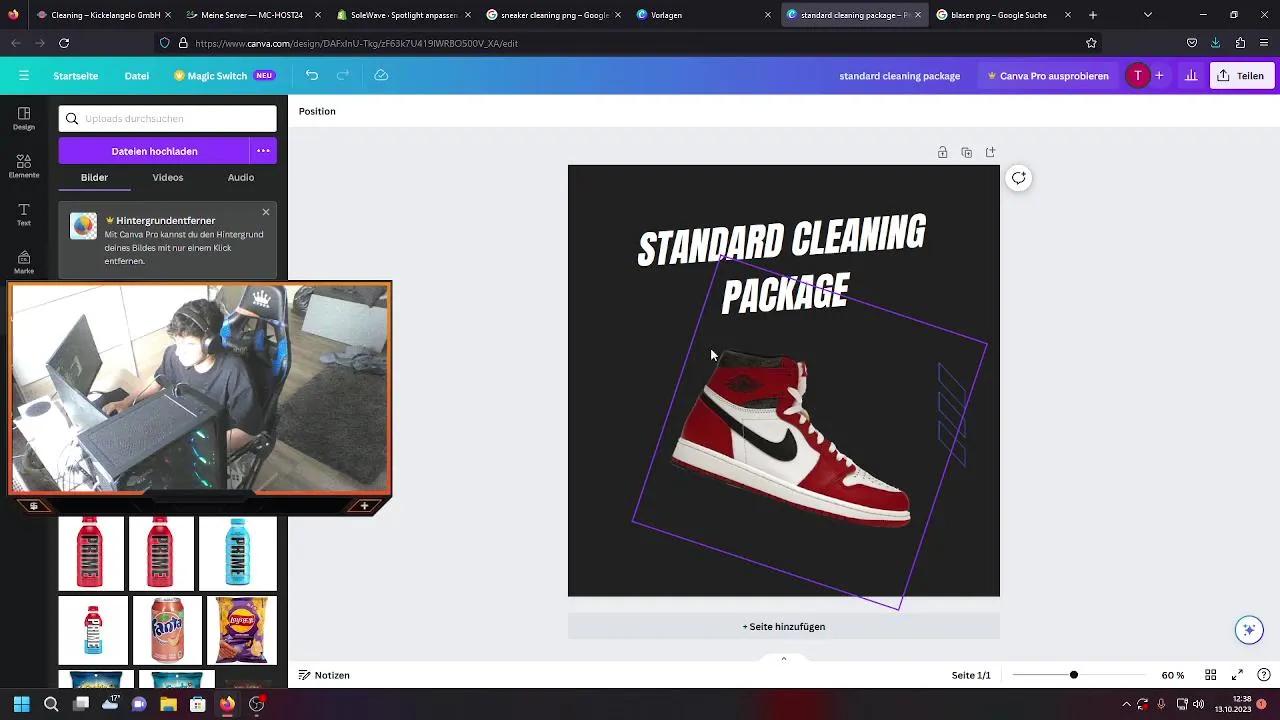Open the Elemente sidebar panel
The width and height of the screenshot is (1280, 720).
click(x=24, y=166)
